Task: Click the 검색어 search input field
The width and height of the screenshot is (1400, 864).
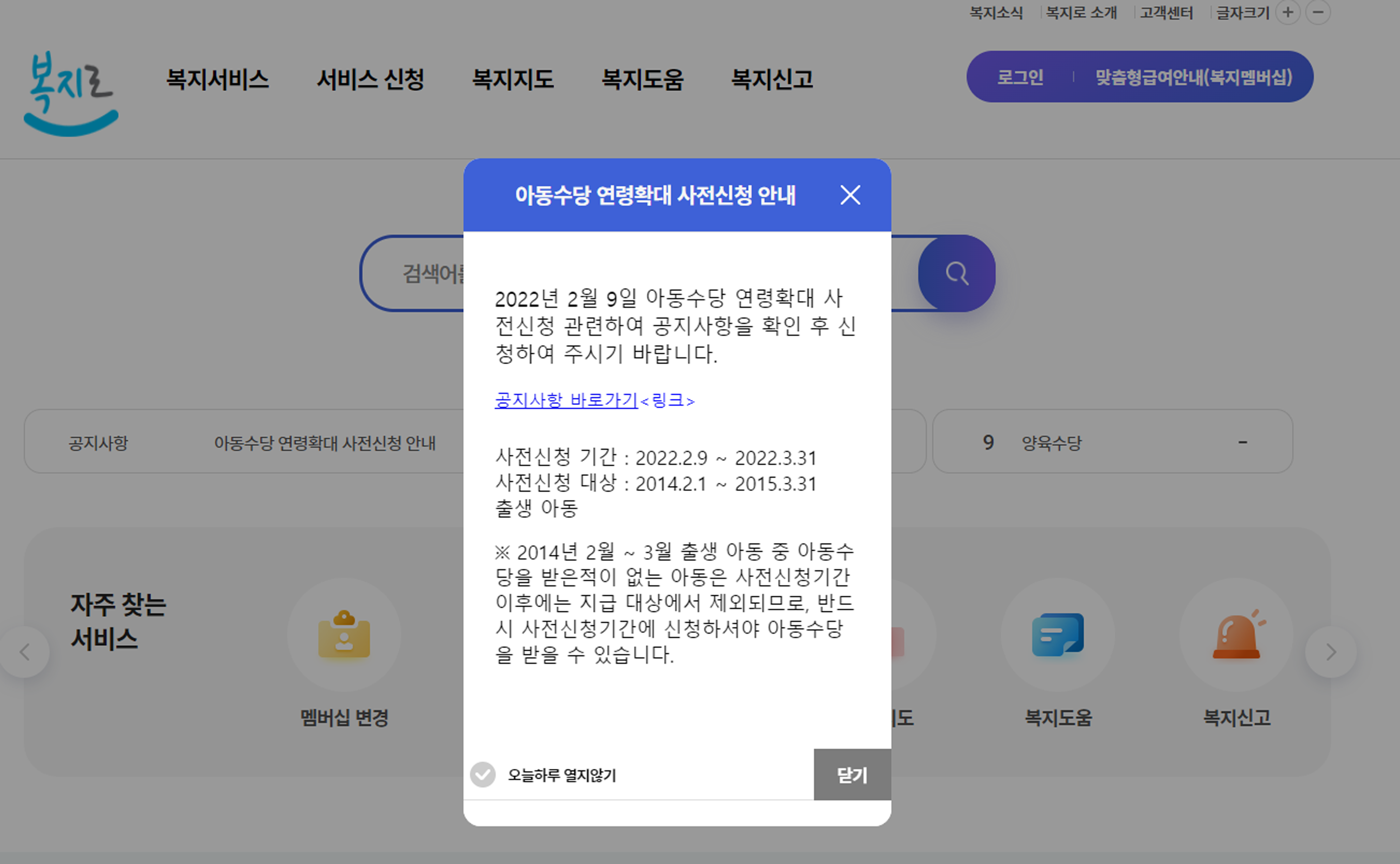Action: pos(423,273)
